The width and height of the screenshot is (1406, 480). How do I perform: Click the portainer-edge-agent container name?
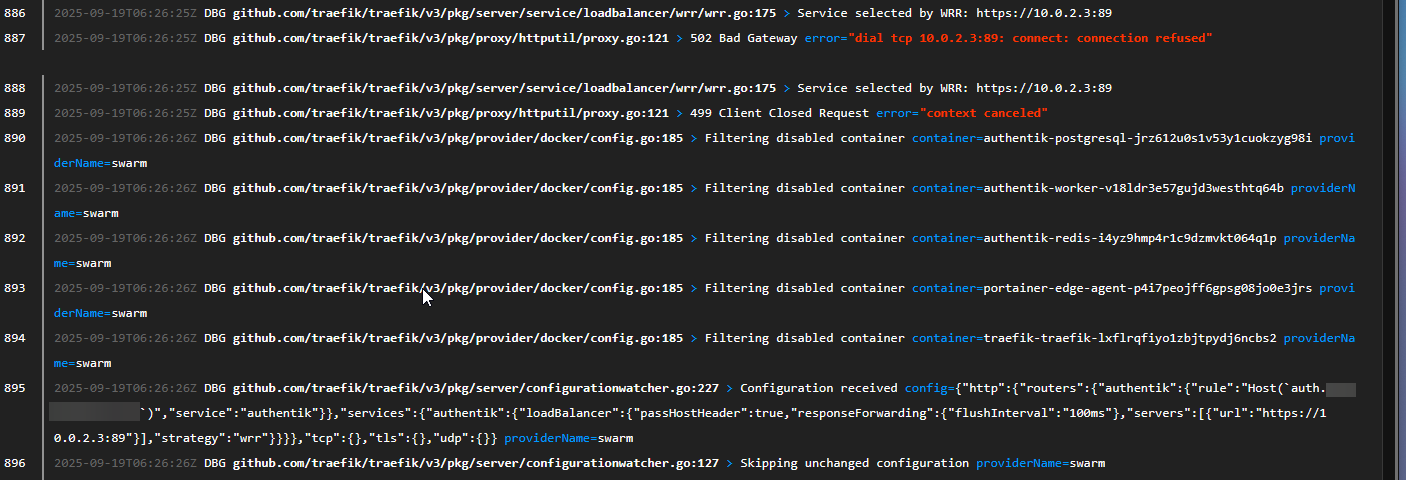click(x=1147, y=288)
